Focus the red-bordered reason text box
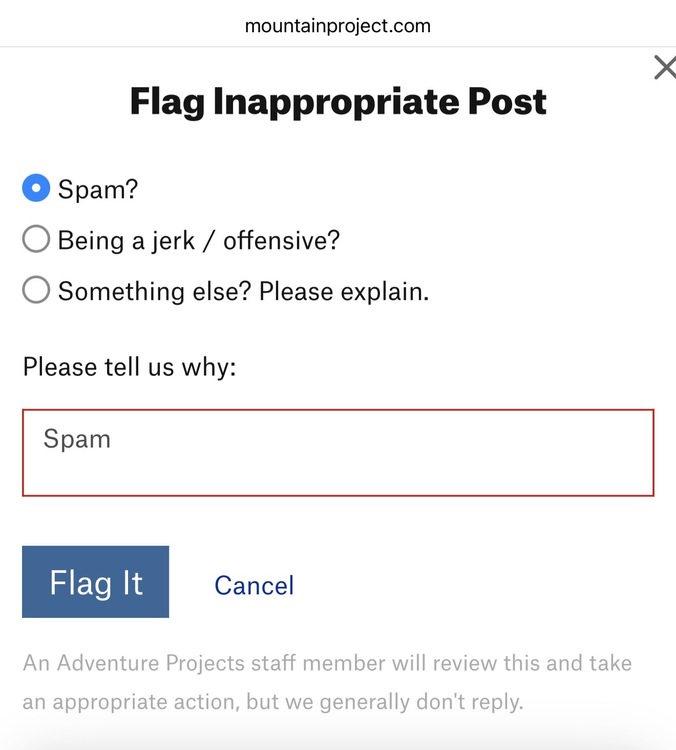This screenshot has width=676, height=750. tap(338, 452)
